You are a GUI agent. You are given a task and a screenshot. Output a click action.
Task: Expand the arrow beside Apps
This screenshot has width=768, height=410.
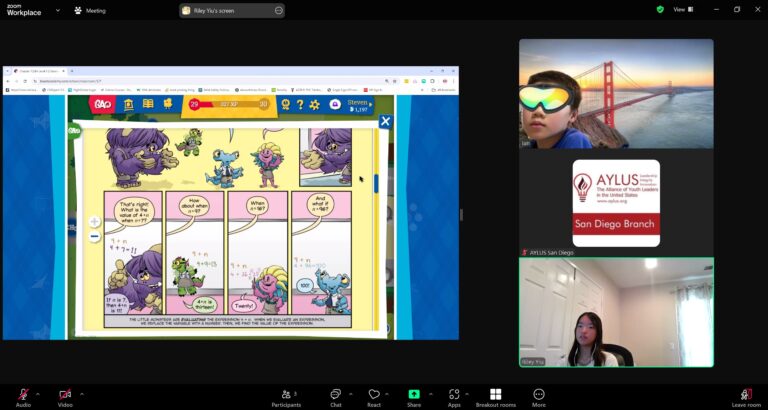pyautogui.click(x=467, y=393)
